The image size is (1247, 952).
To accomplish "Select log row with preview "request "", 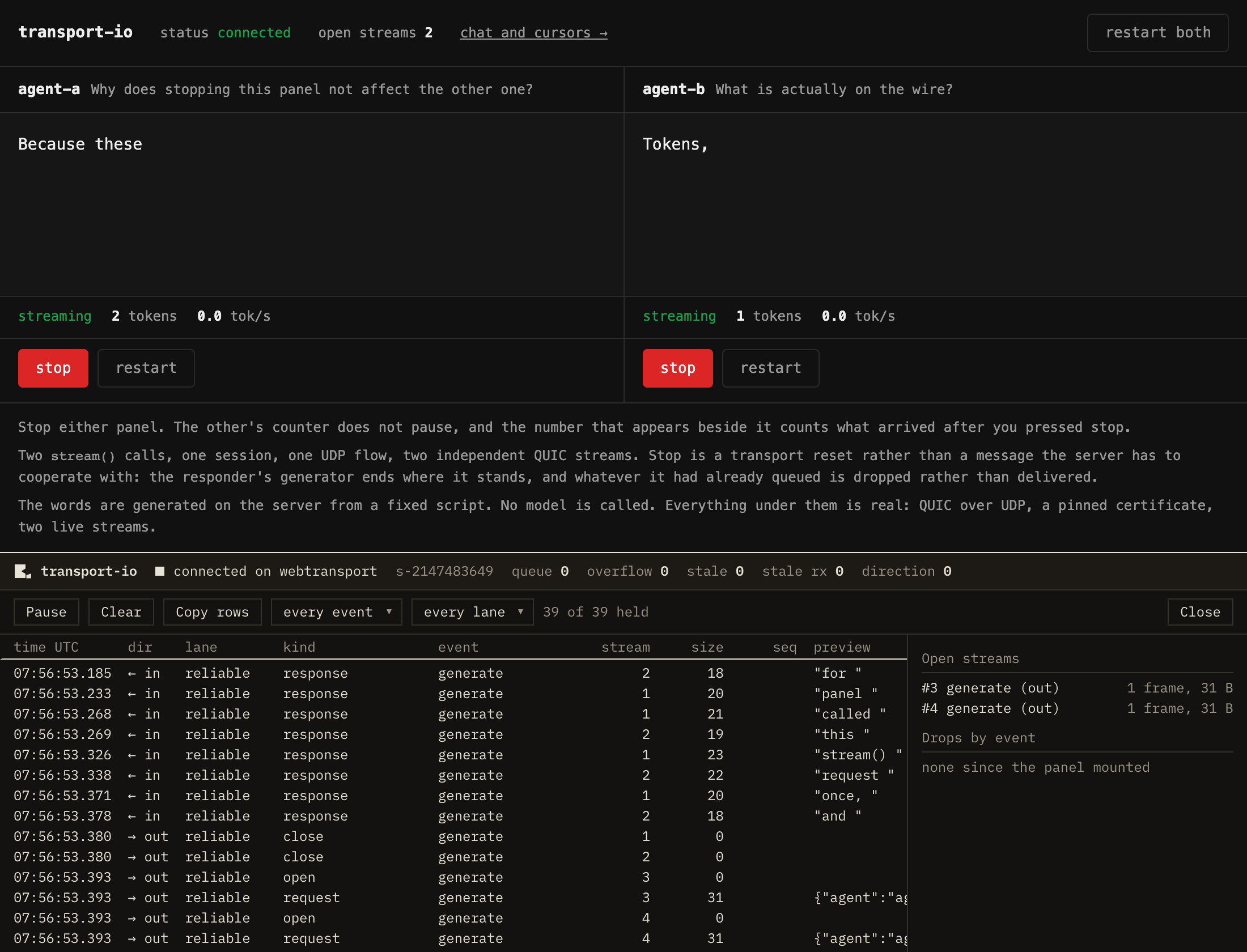I will point(453,775).
